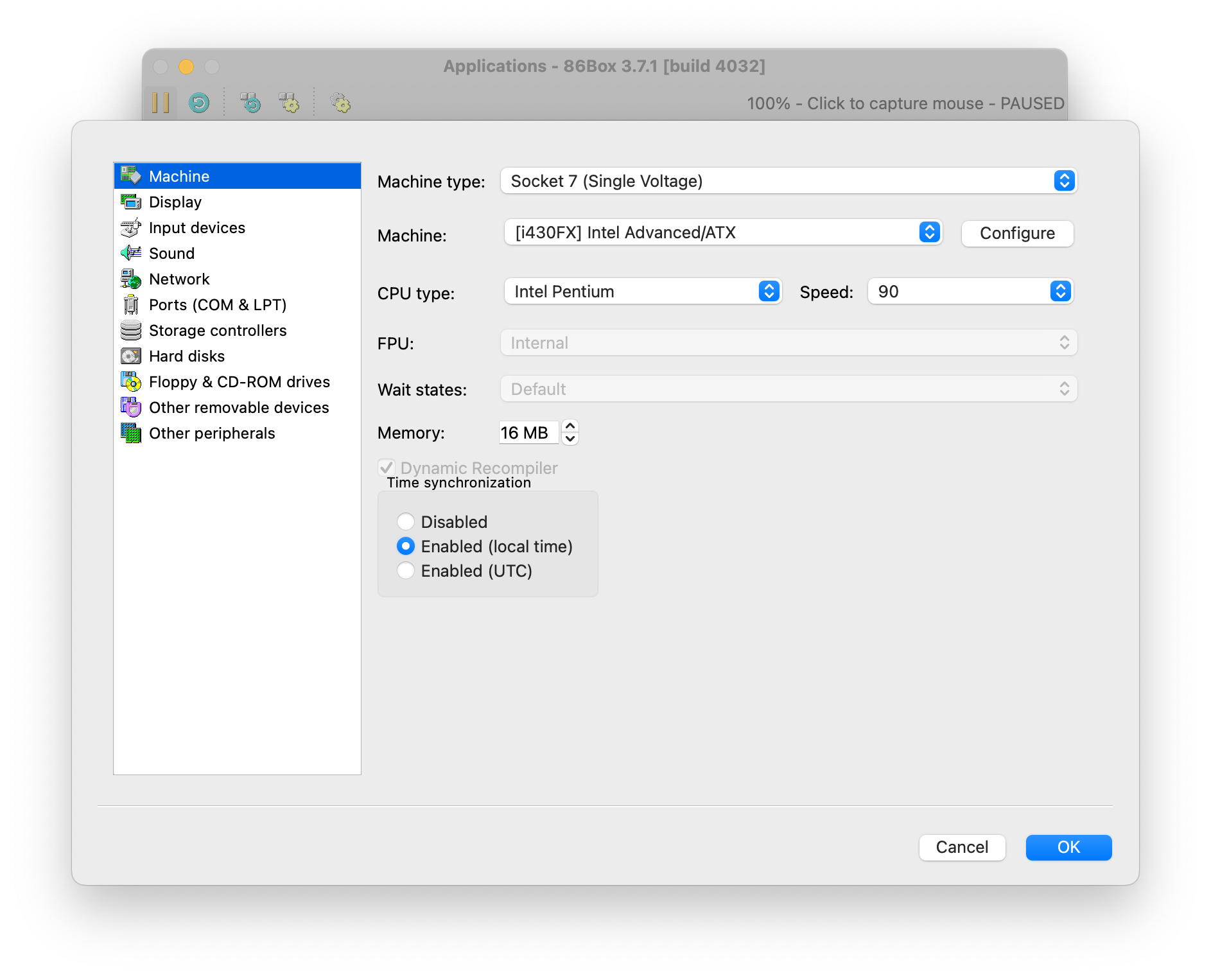
Task: Open the Machine type dropdown
Action: point(1063,180)
